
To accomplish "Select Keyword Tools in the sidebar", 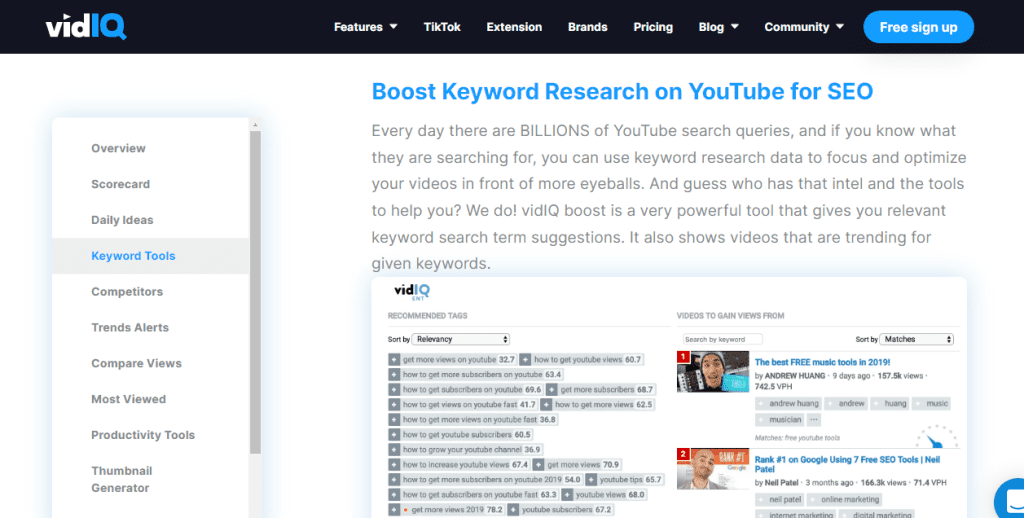I will tap(133, 256).
